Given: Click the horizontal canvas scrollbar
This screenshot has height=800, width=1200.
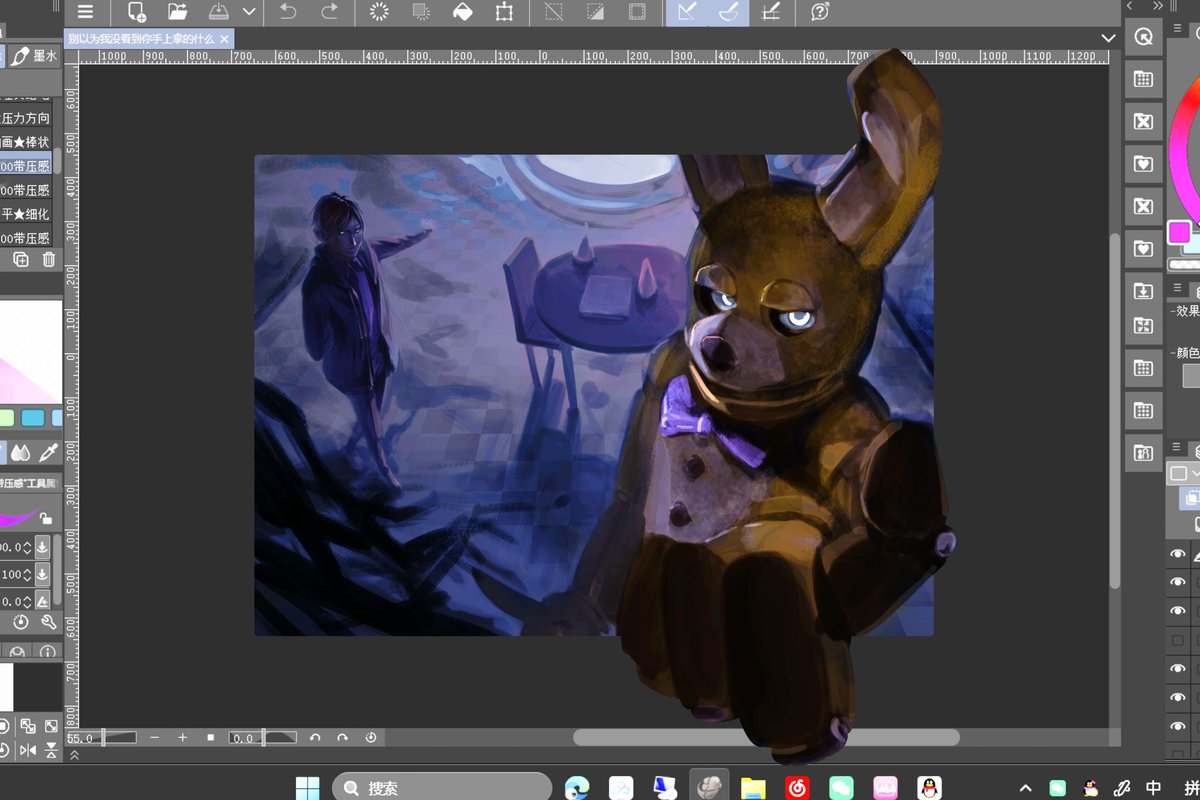Looking at the screenshot, I should click(766, 738).
